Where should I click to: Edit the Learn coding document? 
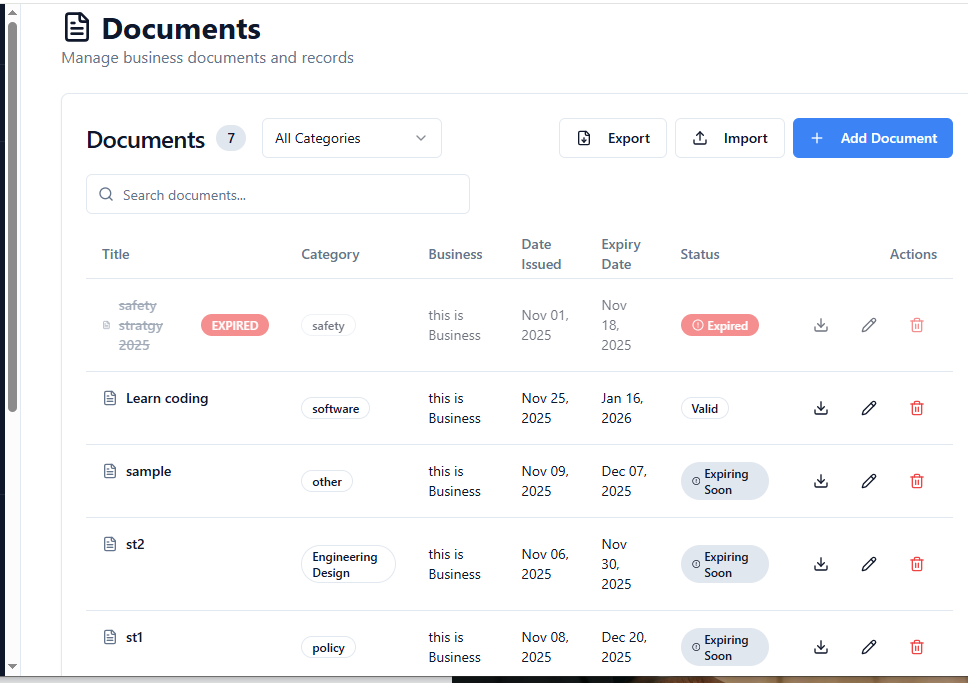tap(869, 408)
